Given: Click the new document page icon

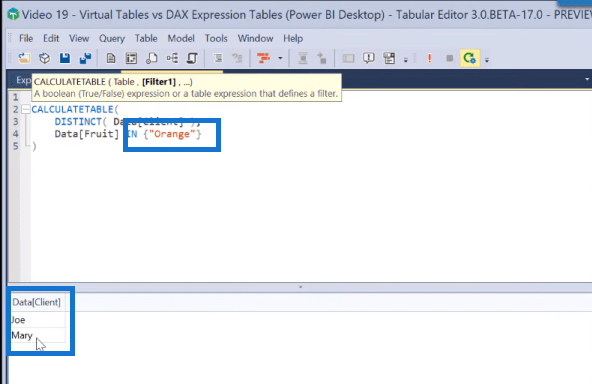Looking at the screenshot, I should pos(111,58).
